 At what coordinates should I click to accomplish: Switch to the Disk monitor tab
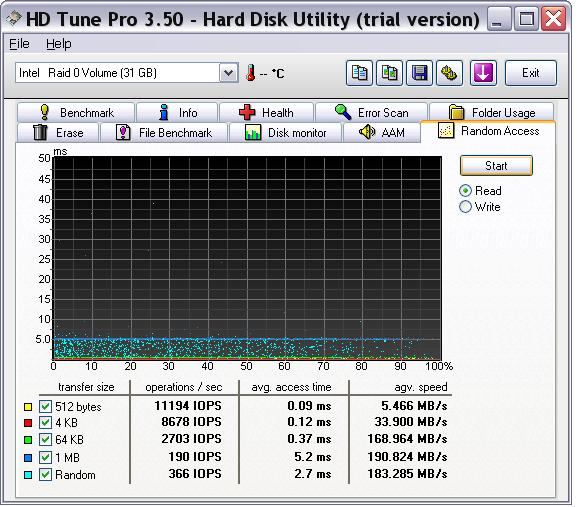285,133
